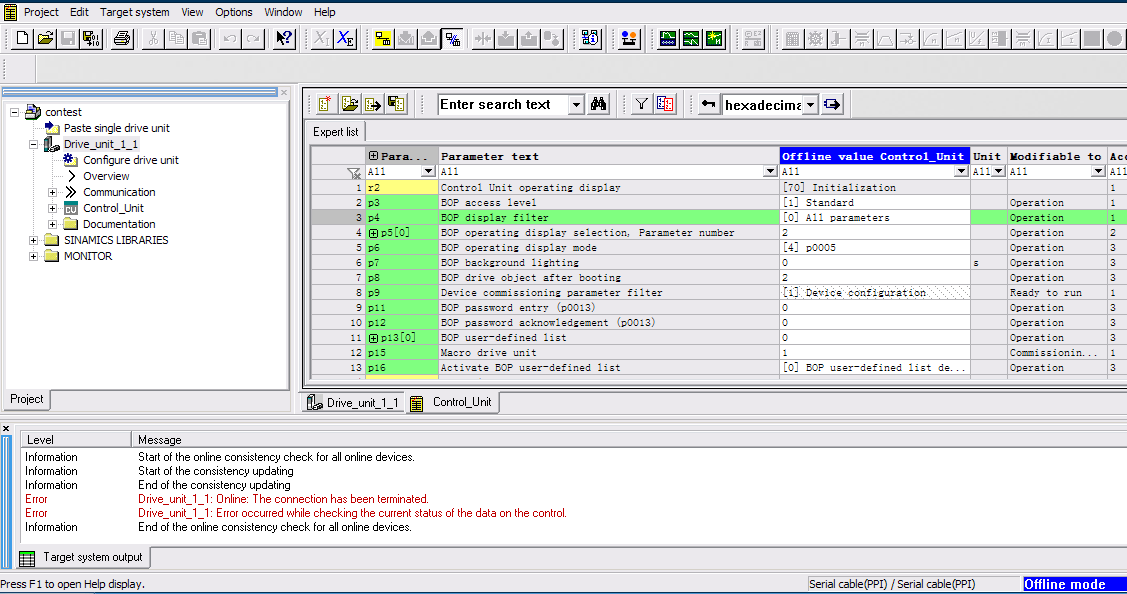Click the binoculars search icon
Screen dimensions: 1127x594
click(598, 104)
